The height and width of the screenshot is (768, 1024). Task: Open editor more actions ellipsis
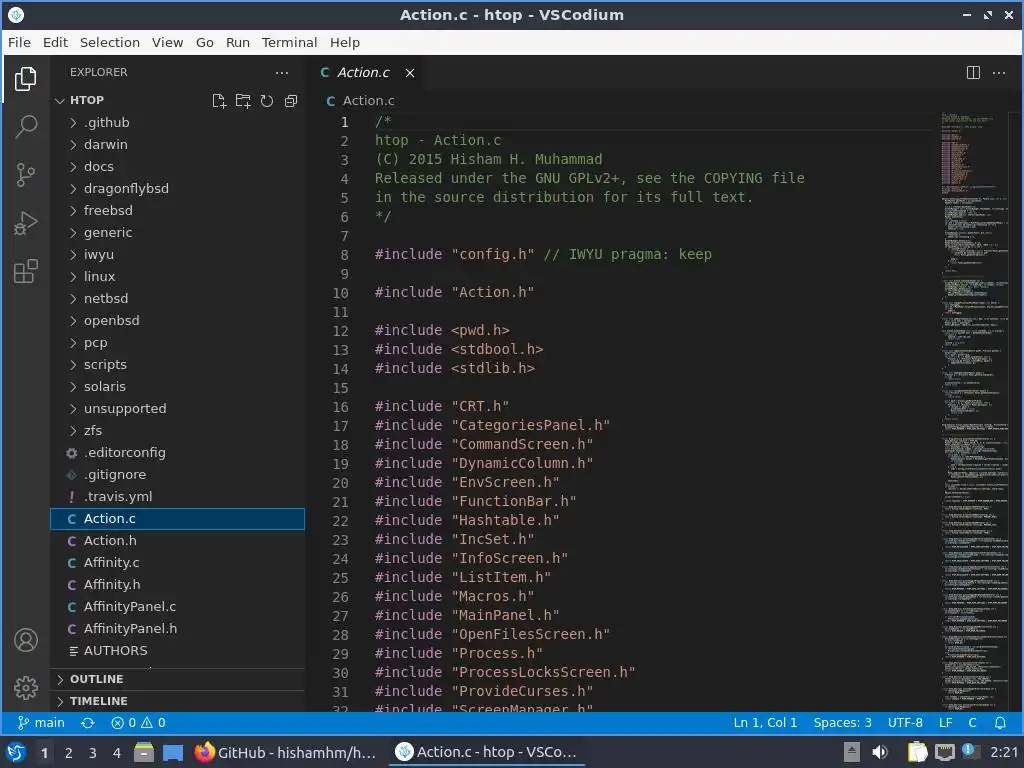coord(999,72)
